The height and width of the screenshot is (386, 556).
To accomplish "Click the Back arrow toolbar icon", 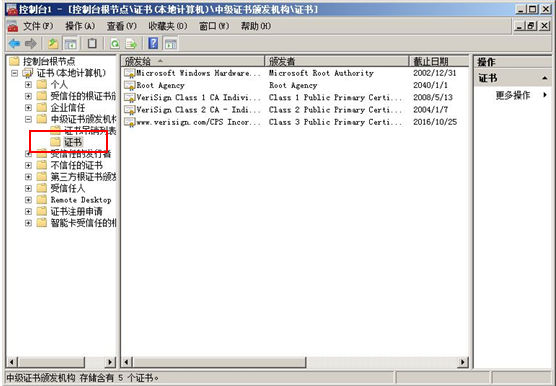I will pos(14,44).
